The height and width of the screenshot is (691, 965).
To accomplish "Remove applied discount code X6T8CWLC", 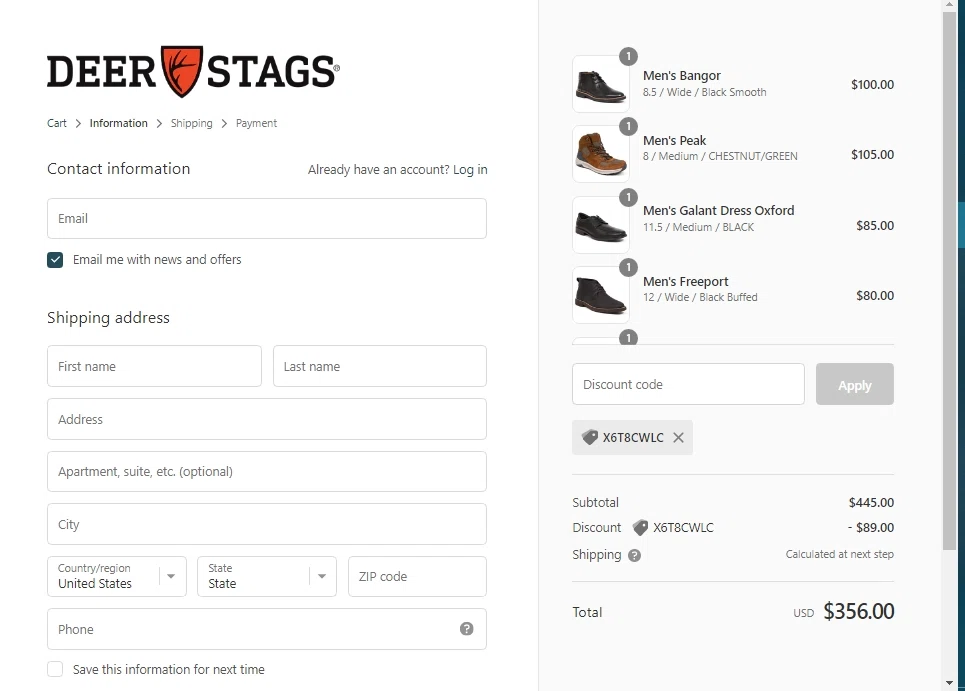I will pos(678,437).
